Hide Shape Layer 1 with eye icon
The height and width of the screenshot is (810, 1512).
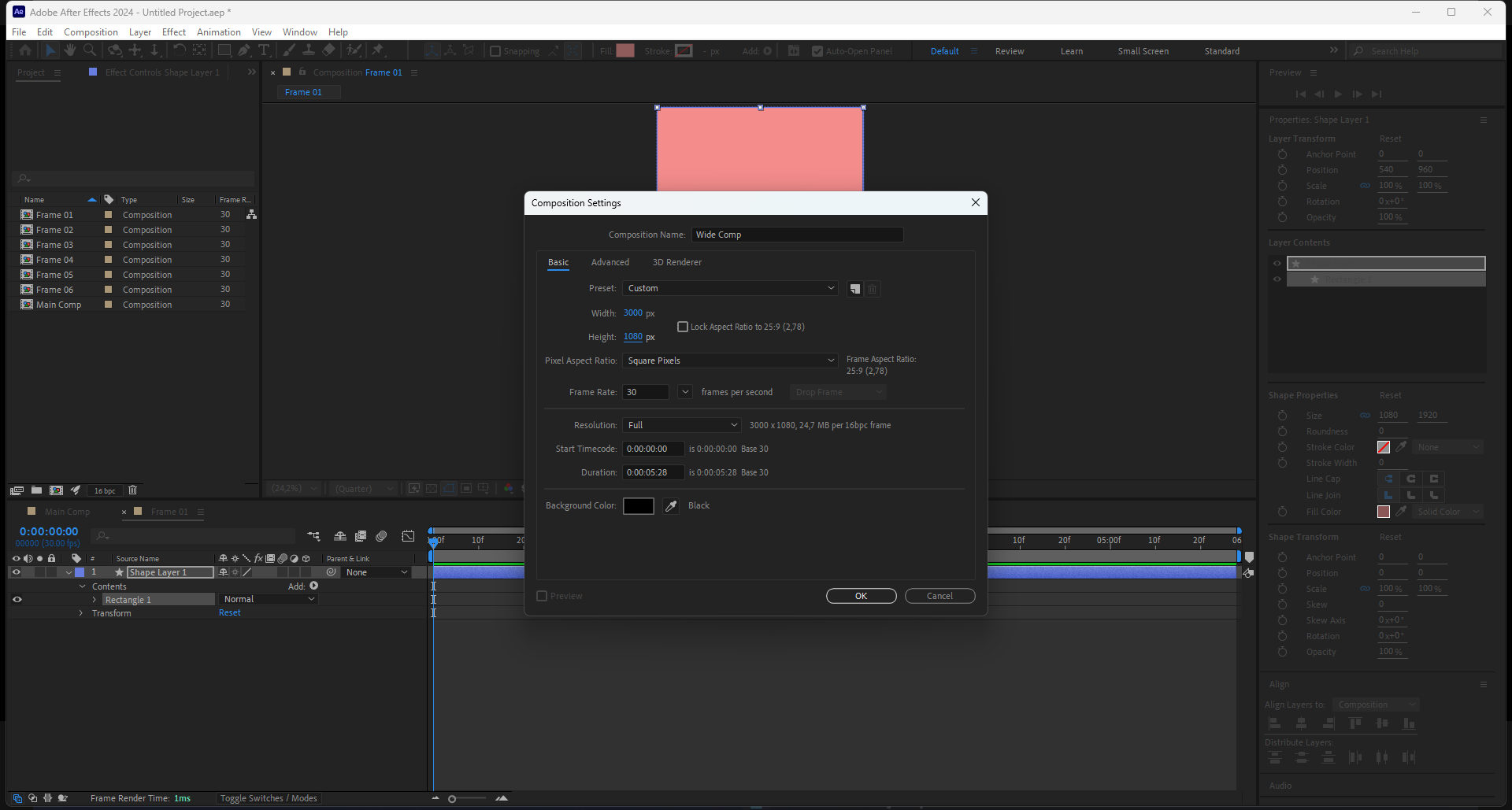[x=16, y=572]
